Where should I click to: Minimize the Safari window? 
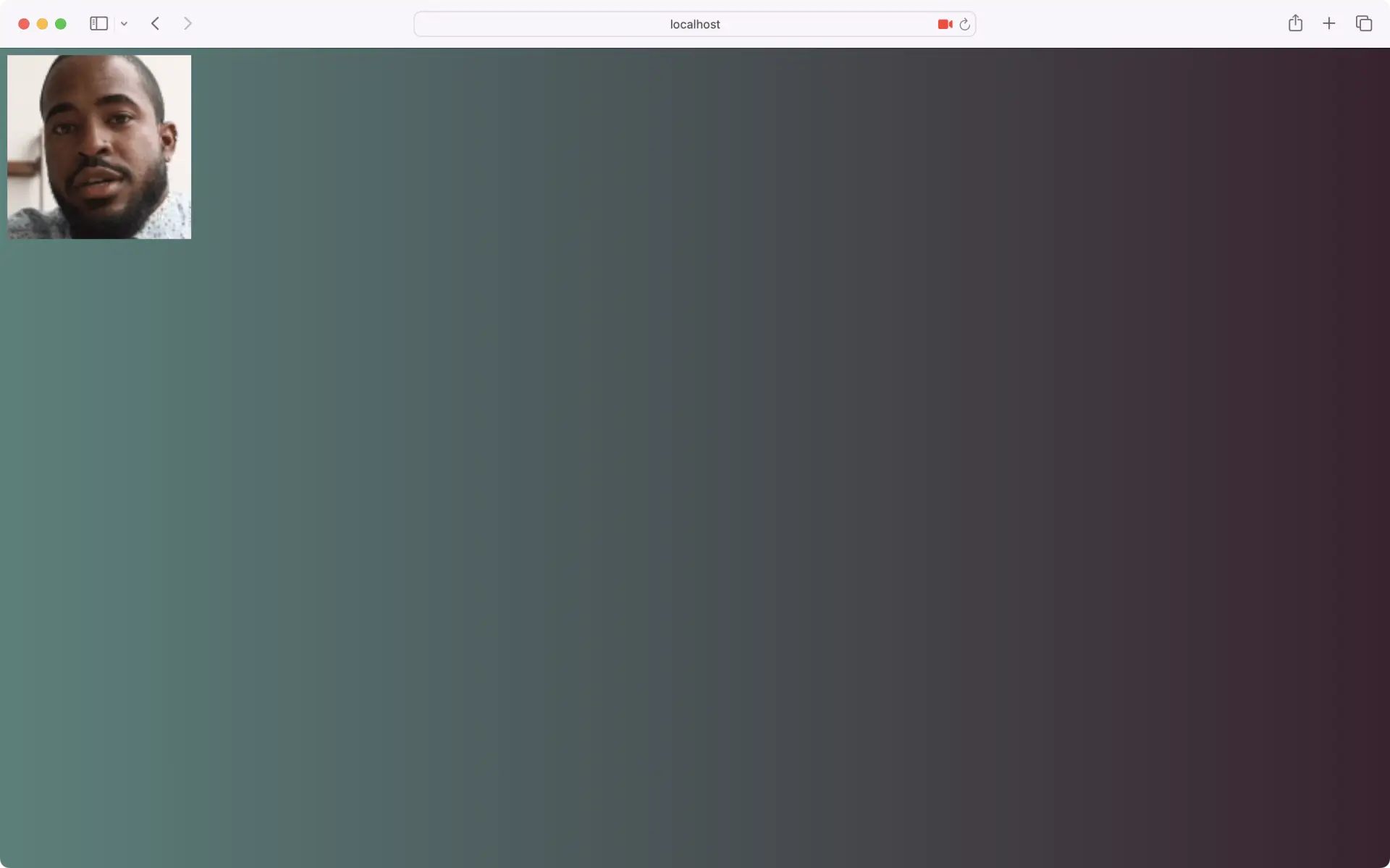42,24
